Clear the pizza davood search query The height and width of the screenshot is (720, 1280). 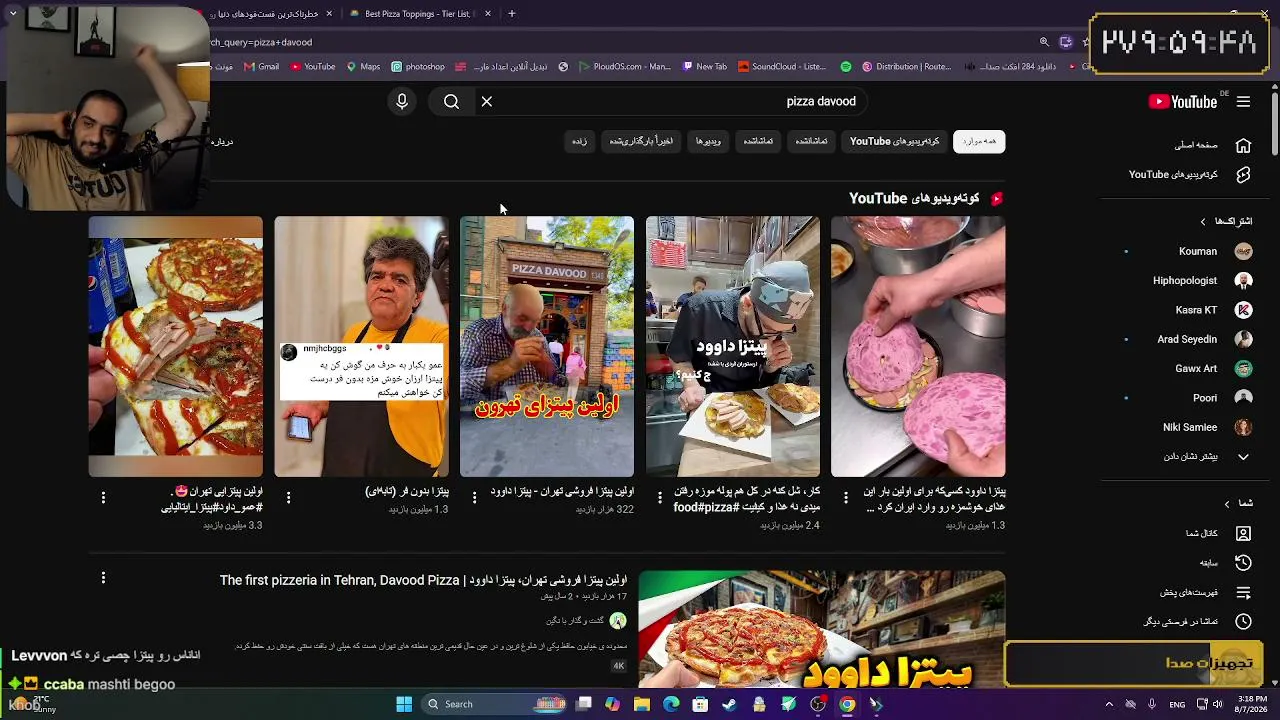[487, 101]
